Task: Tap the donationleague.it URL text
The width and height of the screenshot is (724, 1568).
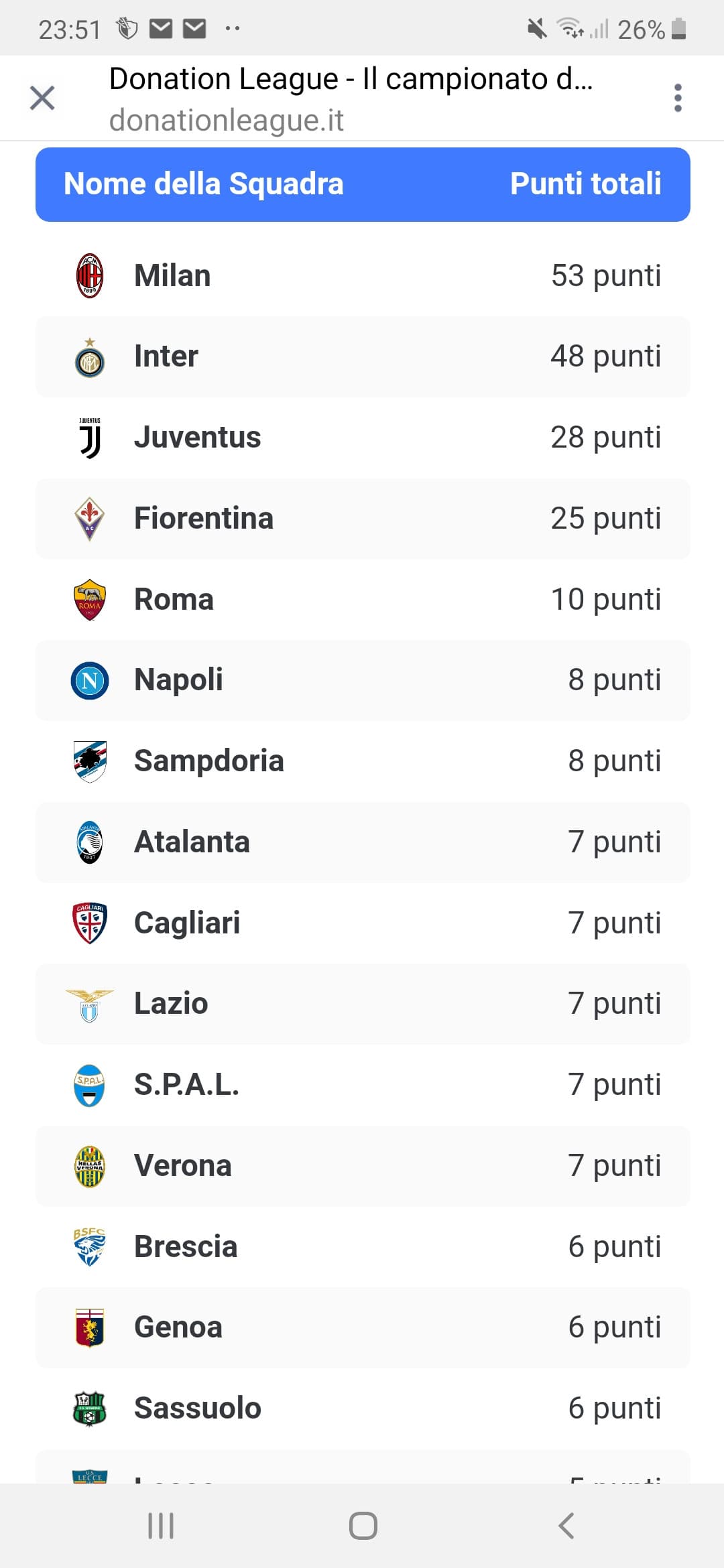Action: click(x=227, y=121)
